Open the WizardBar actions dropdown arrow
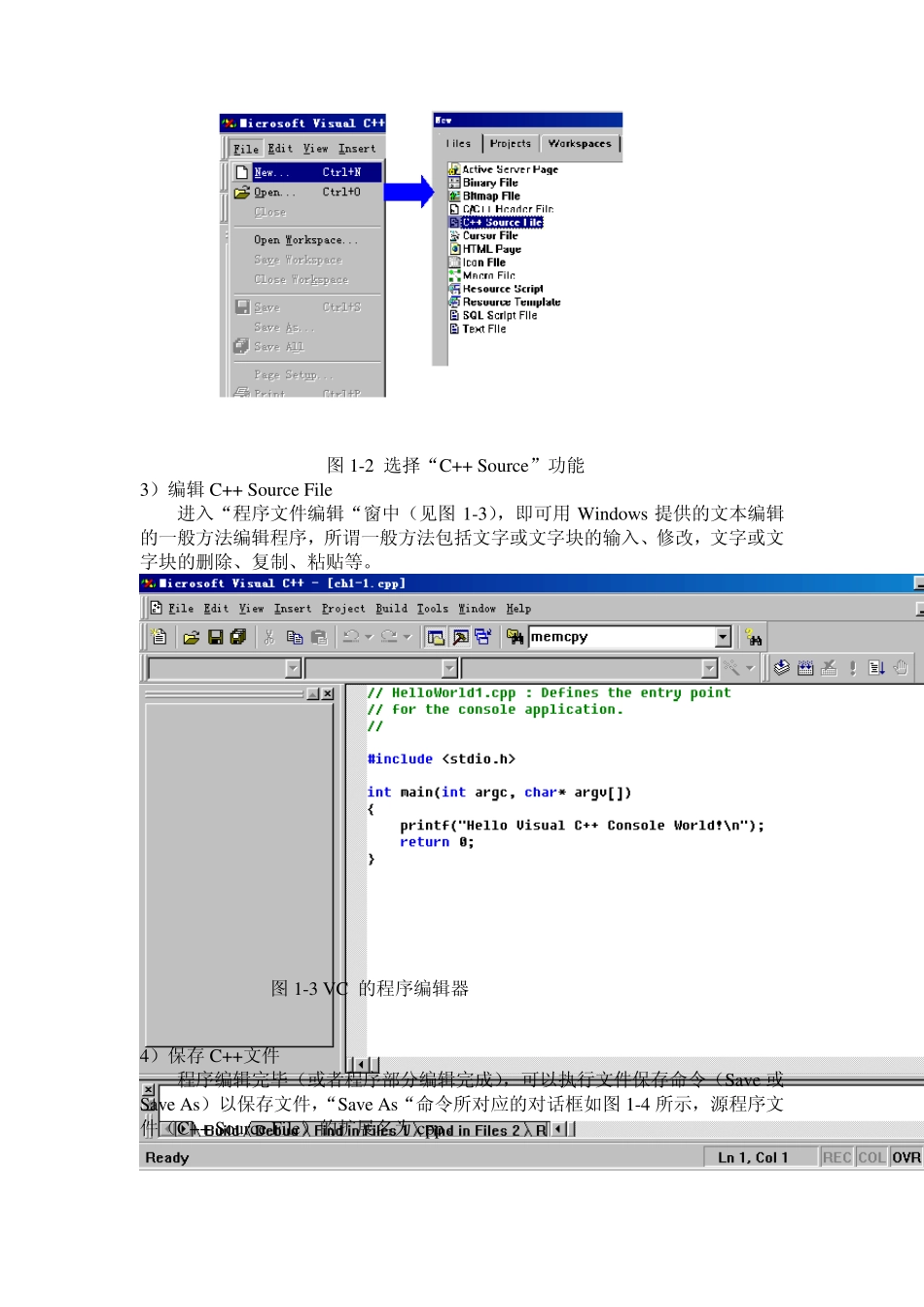The height and width of the screenshot is (1307, 924). coord(750,668)
